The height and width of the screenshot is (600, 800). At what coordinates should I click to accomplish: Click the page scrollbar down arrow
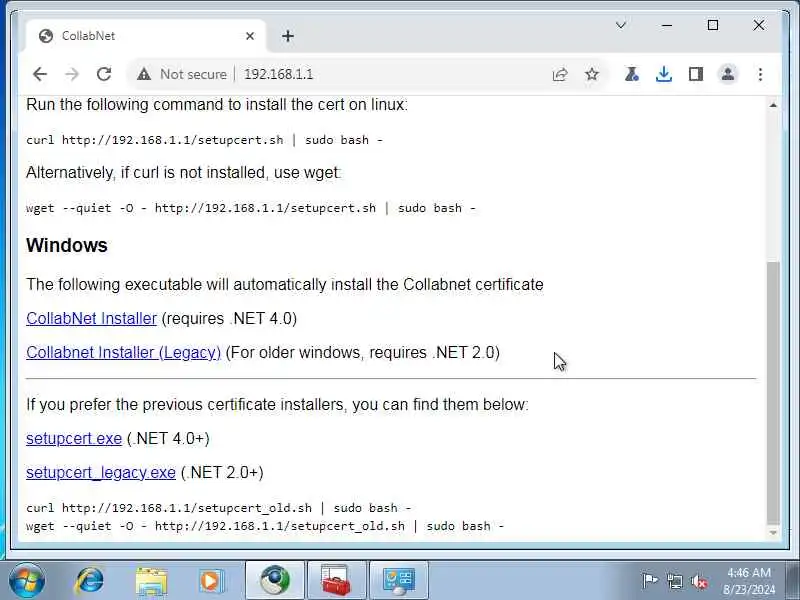tap(773, 533)
